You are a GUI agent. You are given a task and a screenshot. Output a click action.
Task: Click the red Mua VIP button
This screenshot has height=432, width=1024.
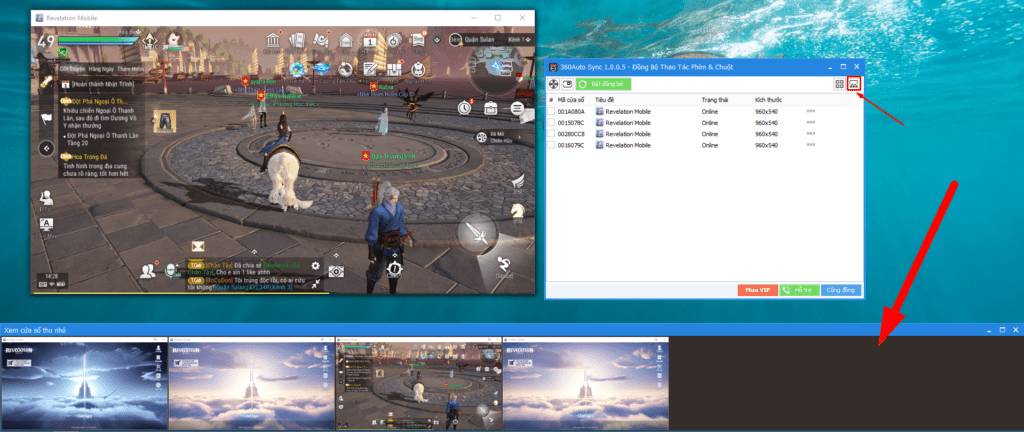coord(758,290)
